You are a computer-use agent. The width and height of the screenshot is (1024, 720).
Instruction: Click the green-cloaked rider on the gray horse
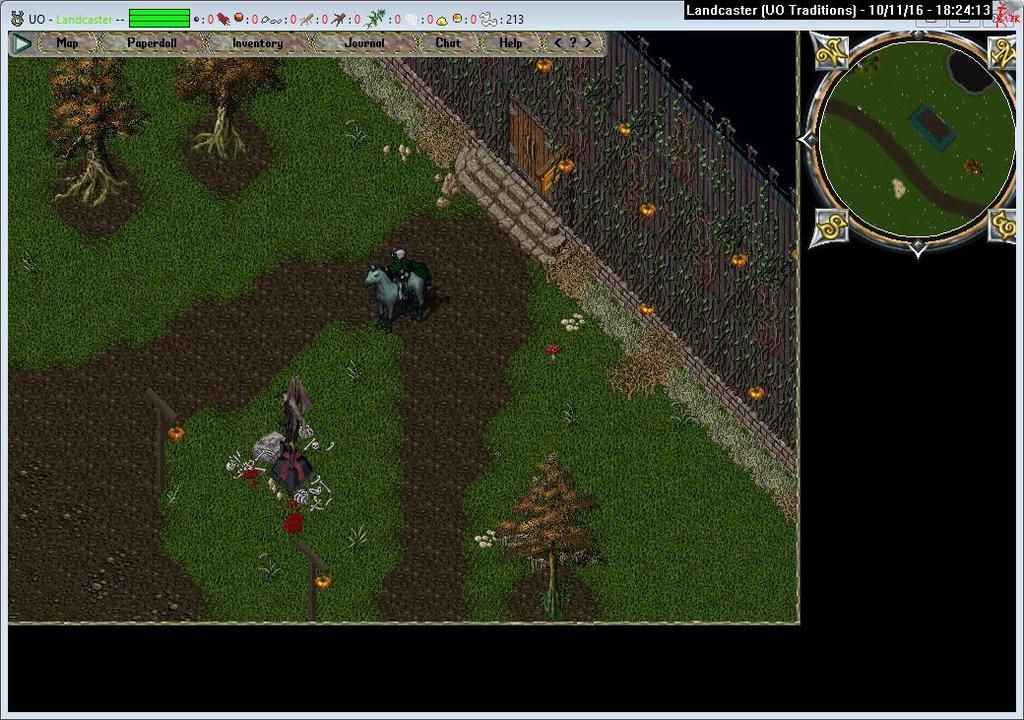point(398,288)
